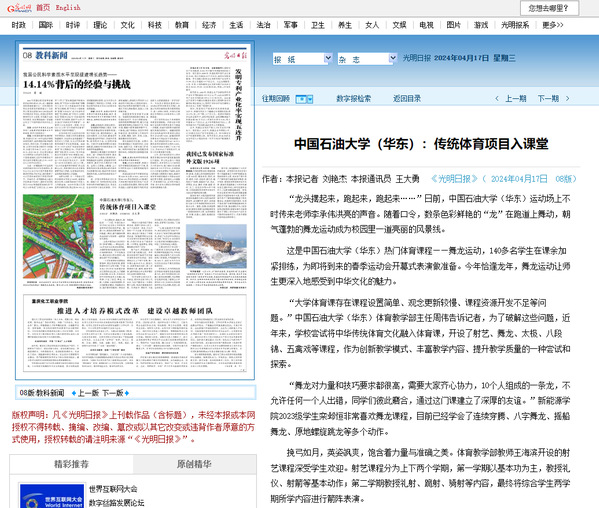Select the 游戏 nav item

481,25
